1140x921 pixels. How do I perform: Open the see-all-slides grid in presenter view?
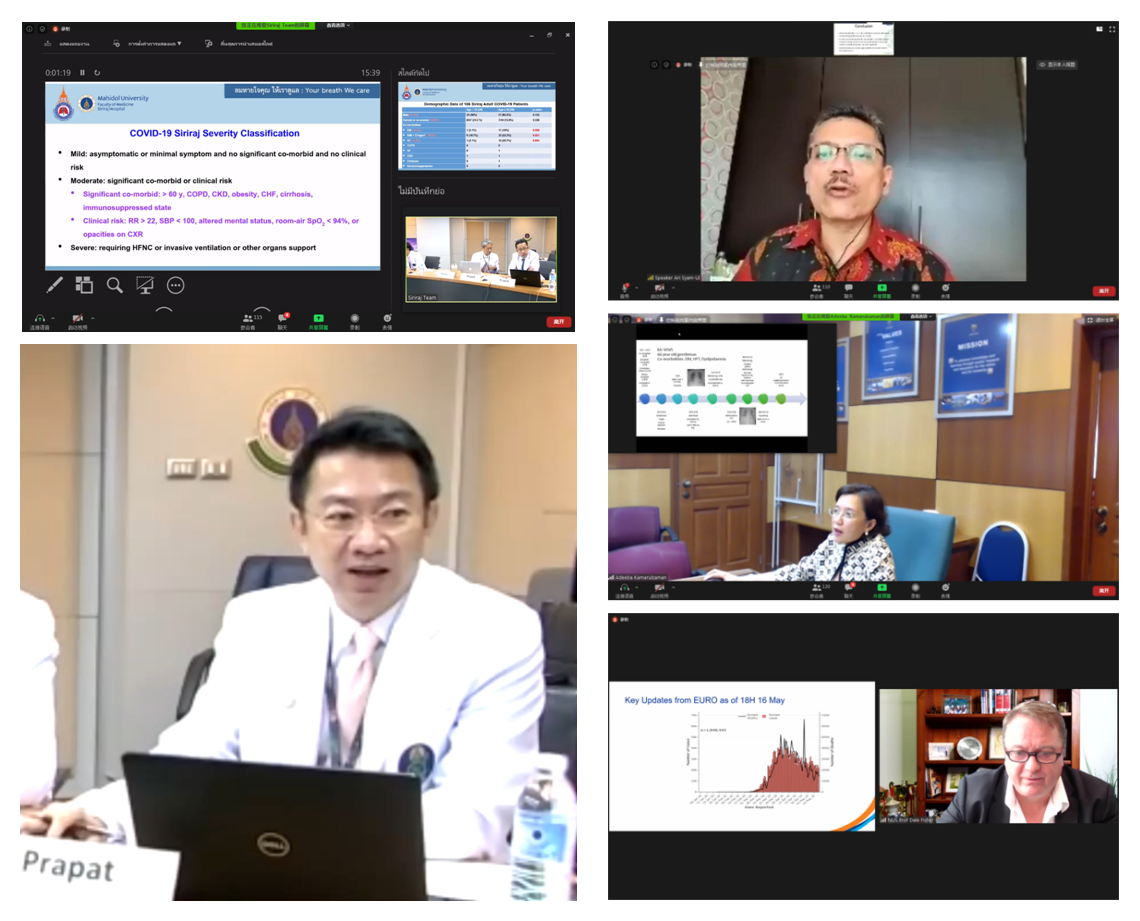[84, 285]
